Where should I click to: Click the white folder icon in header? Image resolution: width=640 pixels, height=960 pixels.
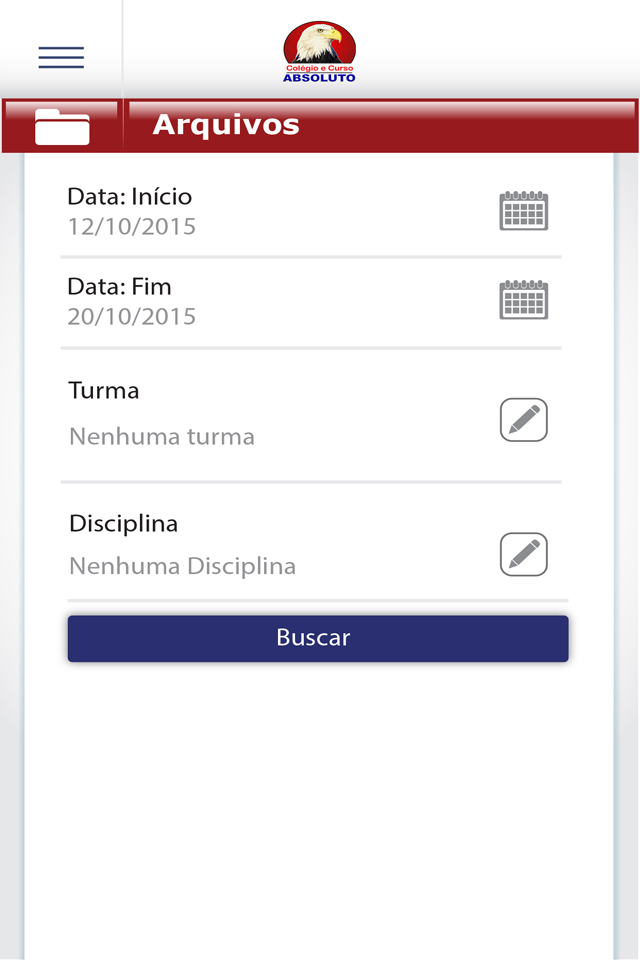pos(62,126)
